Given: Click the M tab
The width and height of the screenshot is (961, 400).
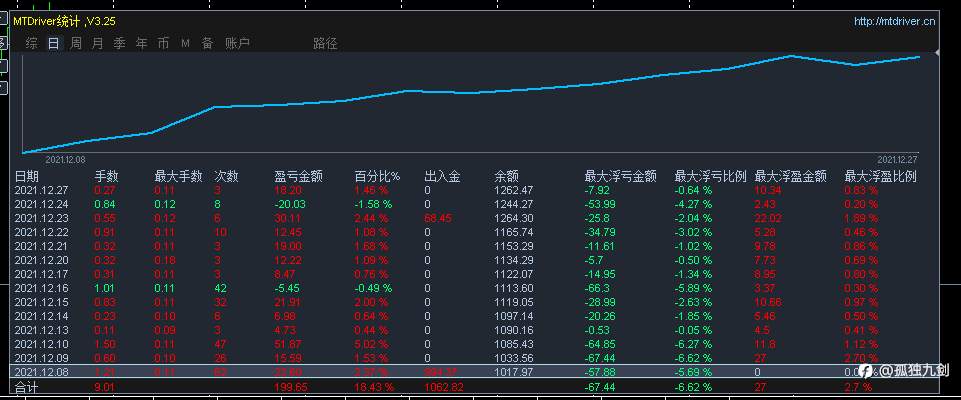Looking at the screenshot, I should [x=185, y=43].
